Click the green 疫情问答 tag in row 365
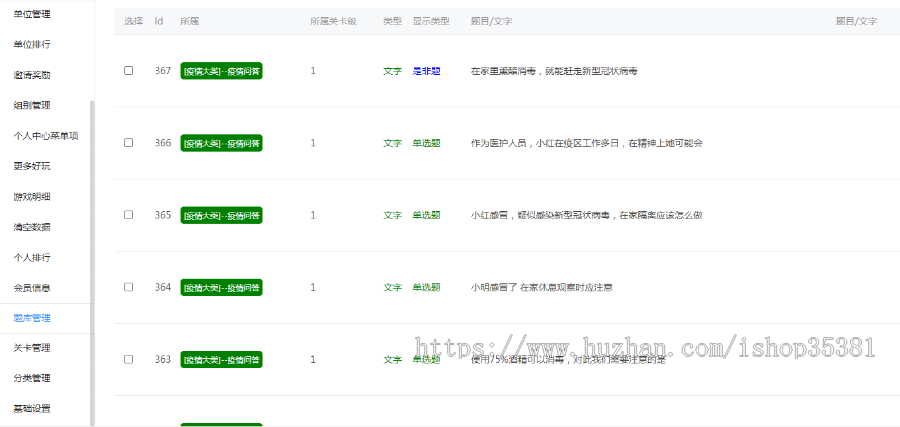The height and width of the screenshot is (427, 900). [x=222, y=215]
